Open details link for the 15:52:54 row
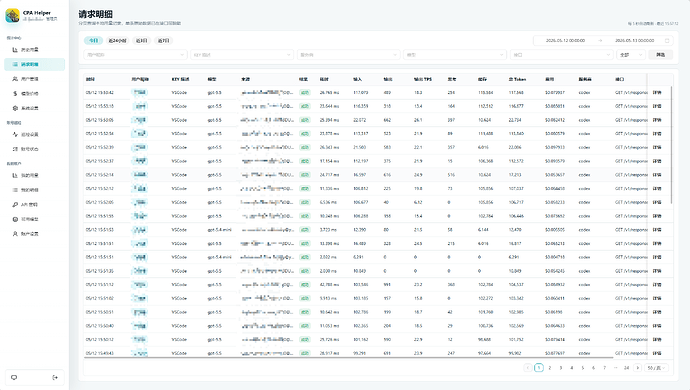690x390 pixels. pyautogui.click(x=657, y=133)
